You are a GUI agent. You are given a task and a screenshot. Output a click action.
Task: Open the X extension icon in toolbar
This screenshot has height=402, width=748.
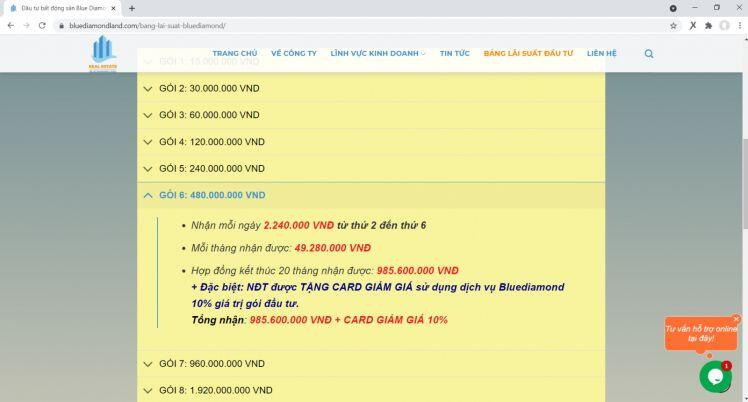693,26
